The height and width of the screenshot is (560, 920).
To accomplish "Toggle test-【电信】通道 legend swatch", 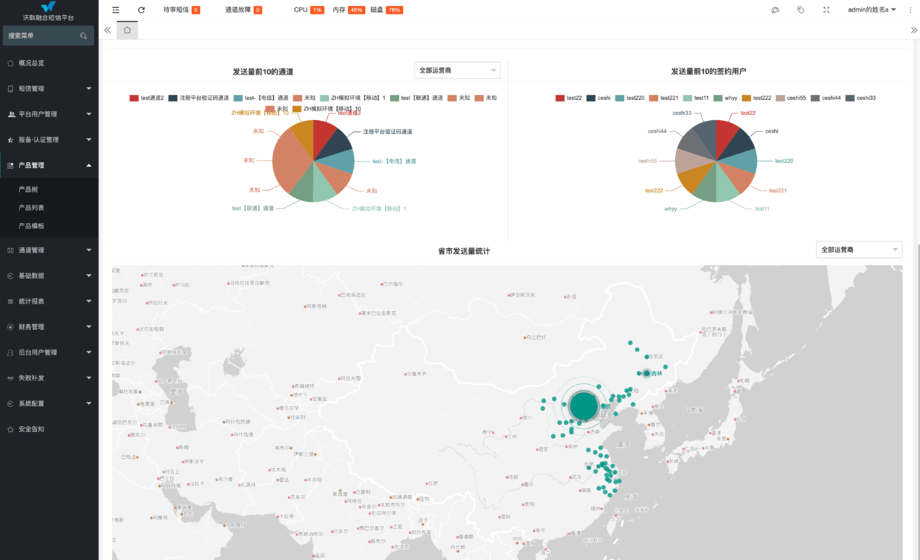I will point(238,98).
